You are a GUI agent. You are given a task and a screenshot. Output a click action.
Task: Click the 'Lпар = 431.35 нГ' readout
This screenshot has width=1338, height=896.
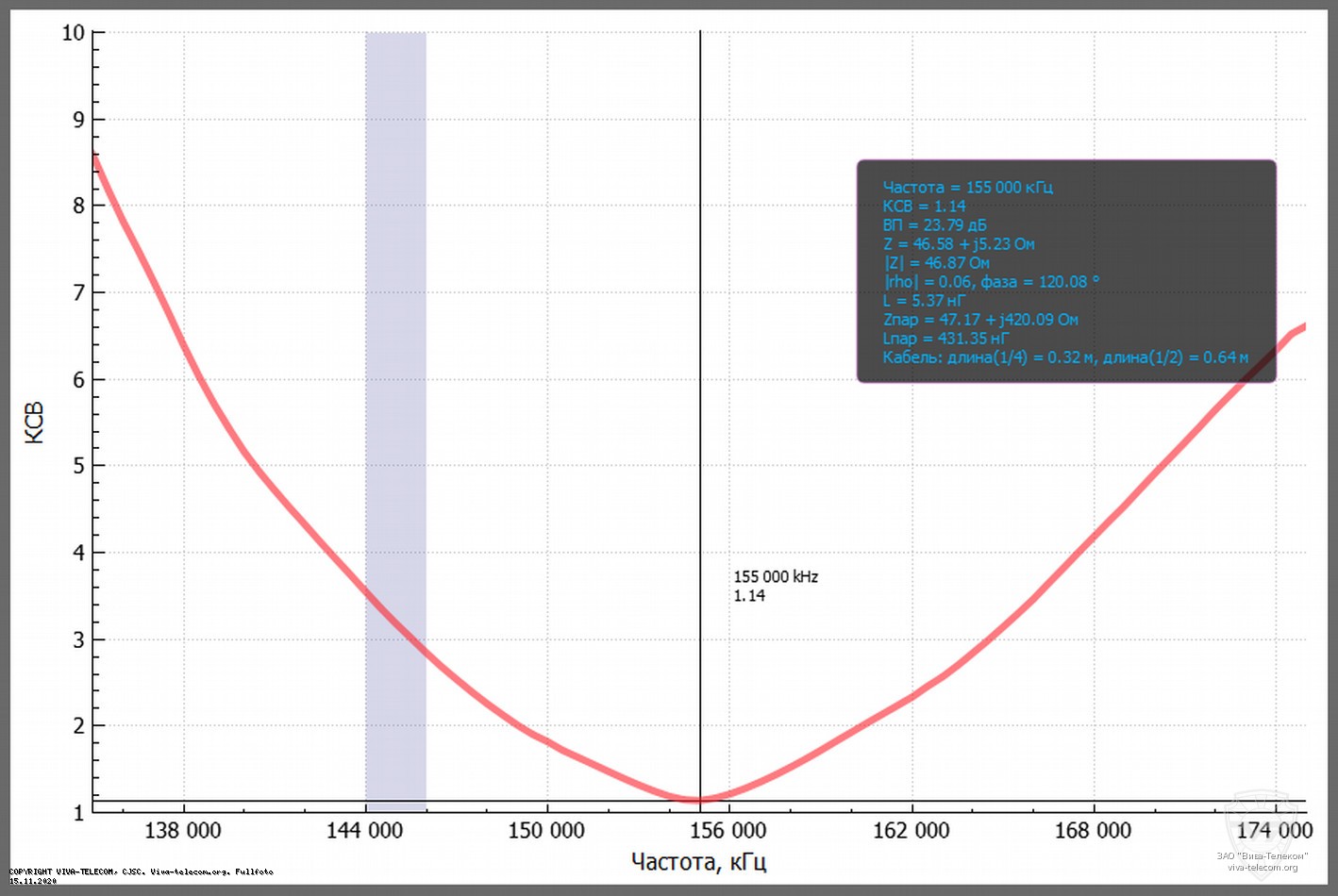(945, 339)
